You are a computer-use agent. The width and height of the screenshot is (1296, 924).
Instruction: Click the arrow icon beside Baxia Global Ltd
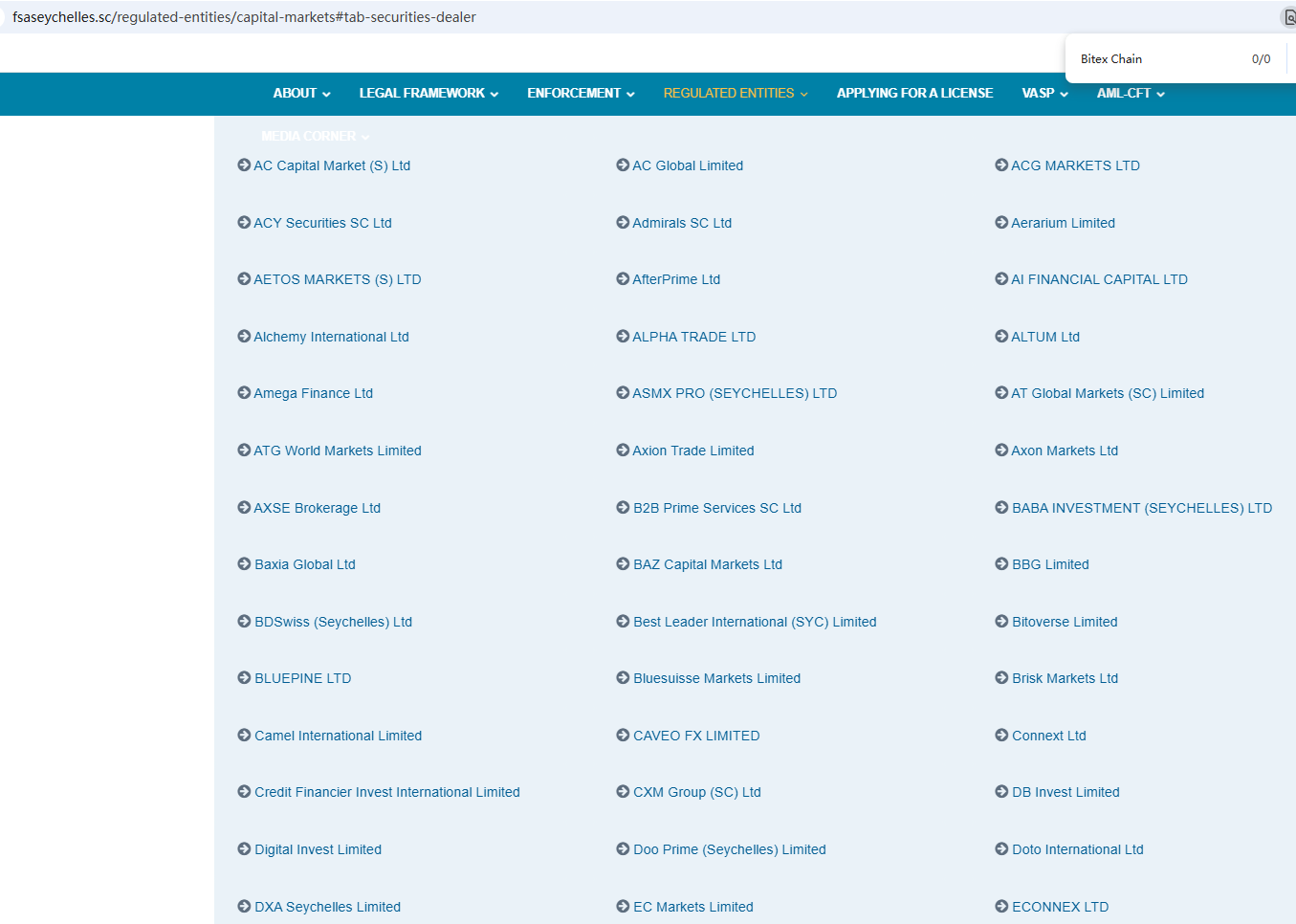pos(244,564)
